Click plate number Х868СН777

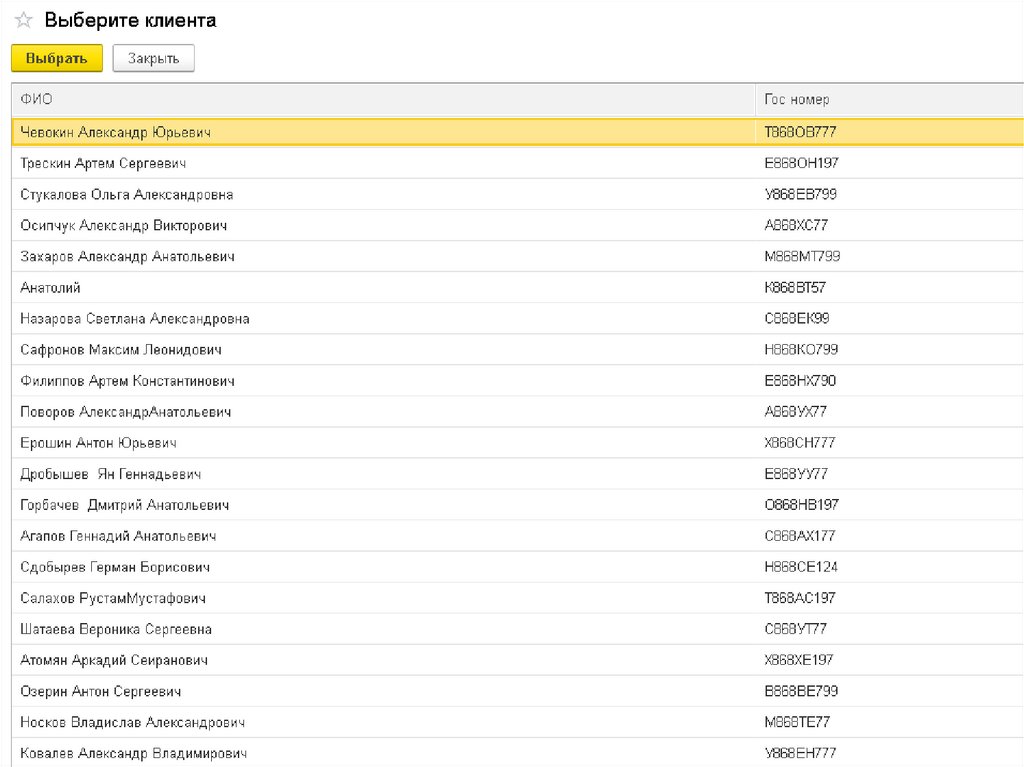pos(799,443)
